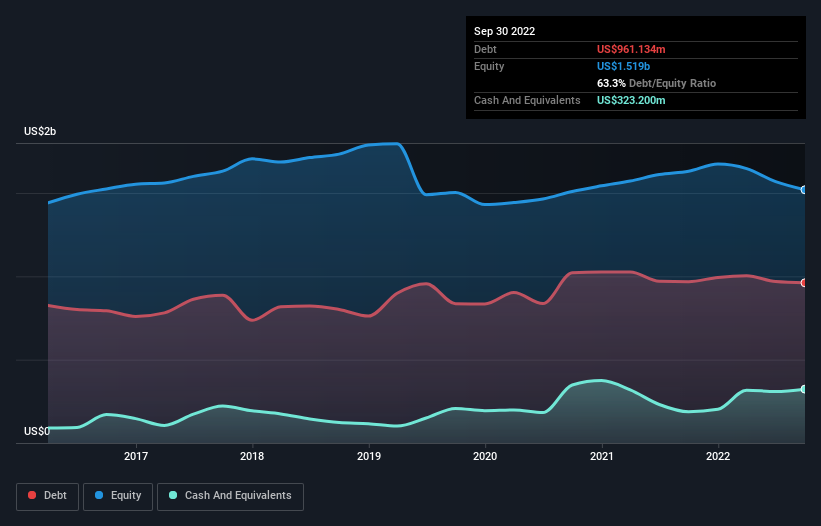The image size is (821, 526).
Task: Click the teal Cash endpoint marker
Action: pyautogui.click(x=804, y=389)
